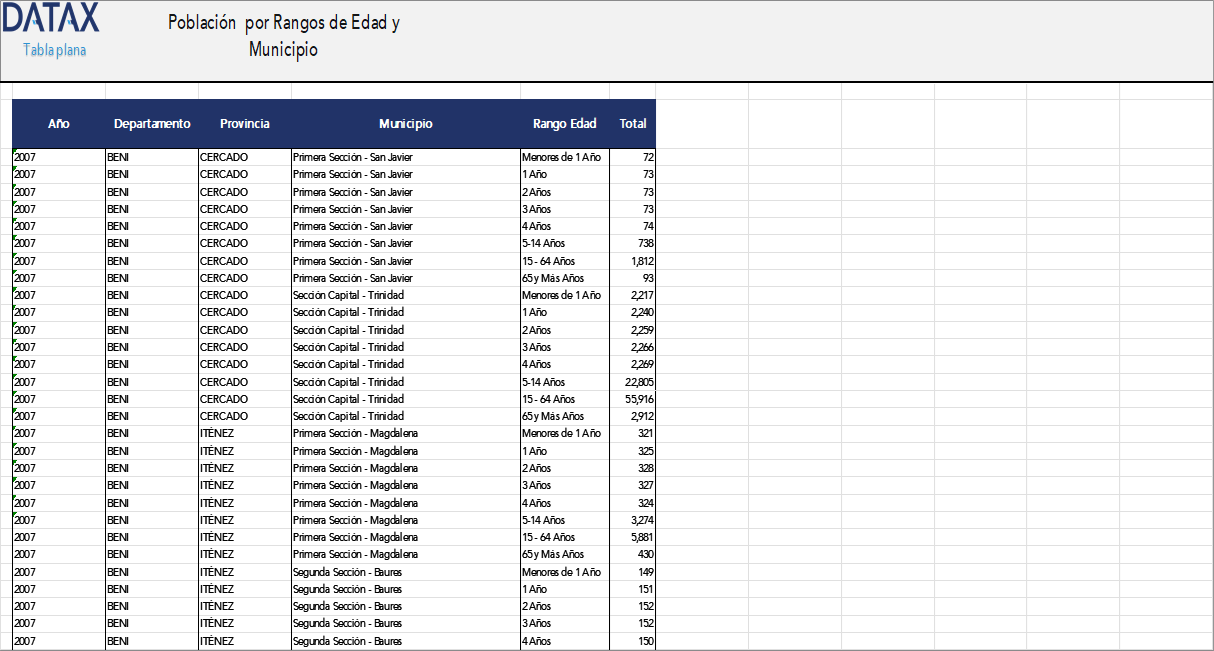Select the Total cell showing 93
This screenshot has height=651, width=1214.
(633, 278)
